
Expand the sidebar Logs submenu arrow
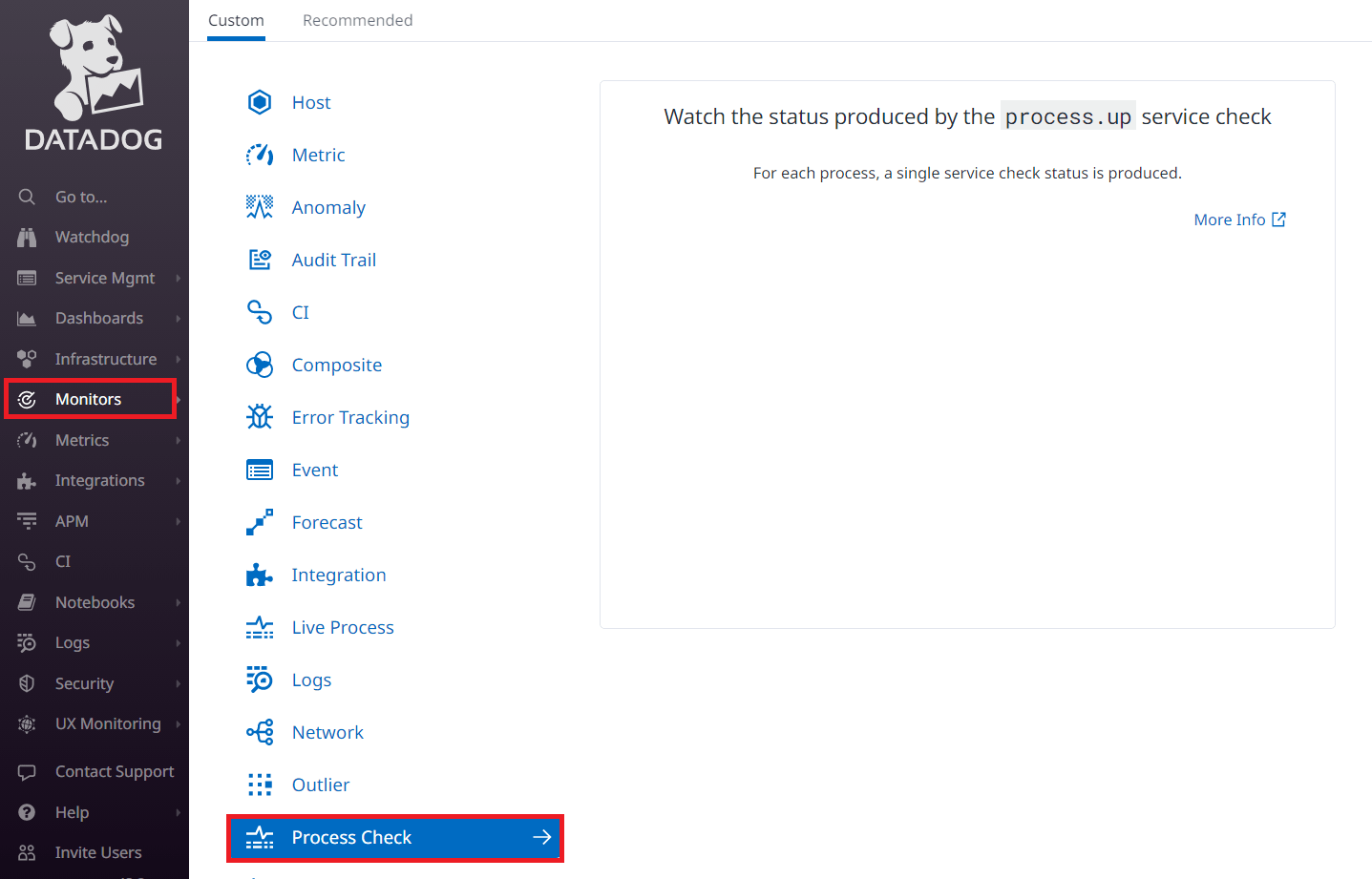tap(178, 642)
